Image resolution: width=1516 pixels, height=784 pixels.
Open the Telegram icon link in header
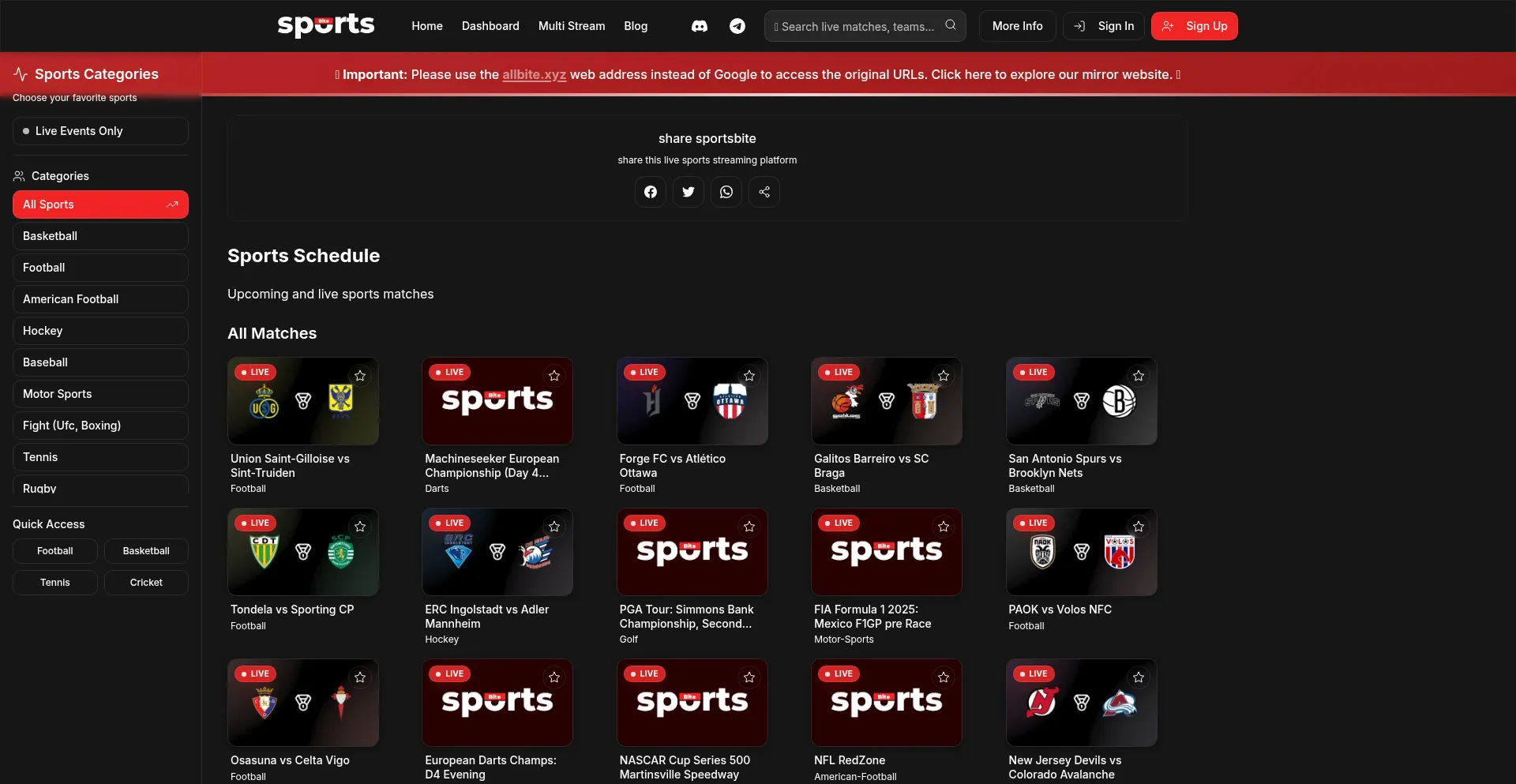coord(737,26)
